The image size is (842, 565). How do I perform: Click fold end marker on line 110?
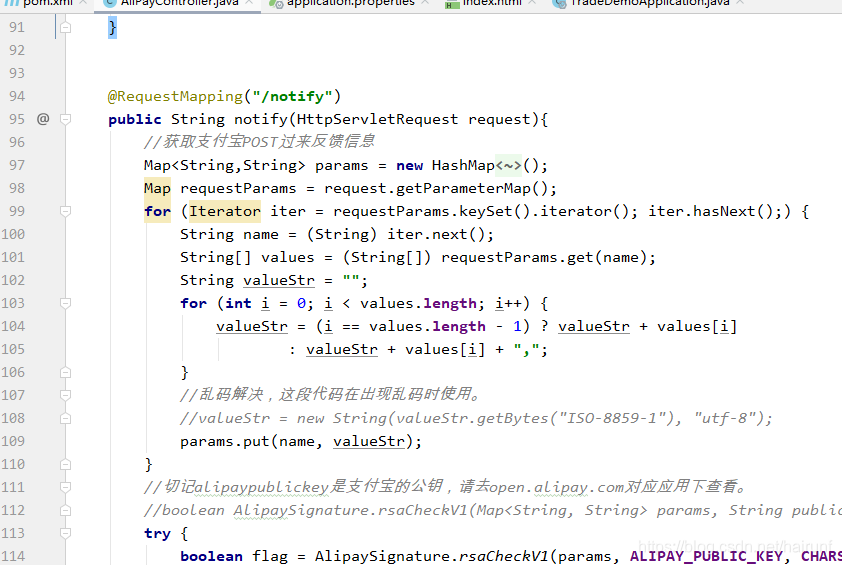[x=66, y=465]
